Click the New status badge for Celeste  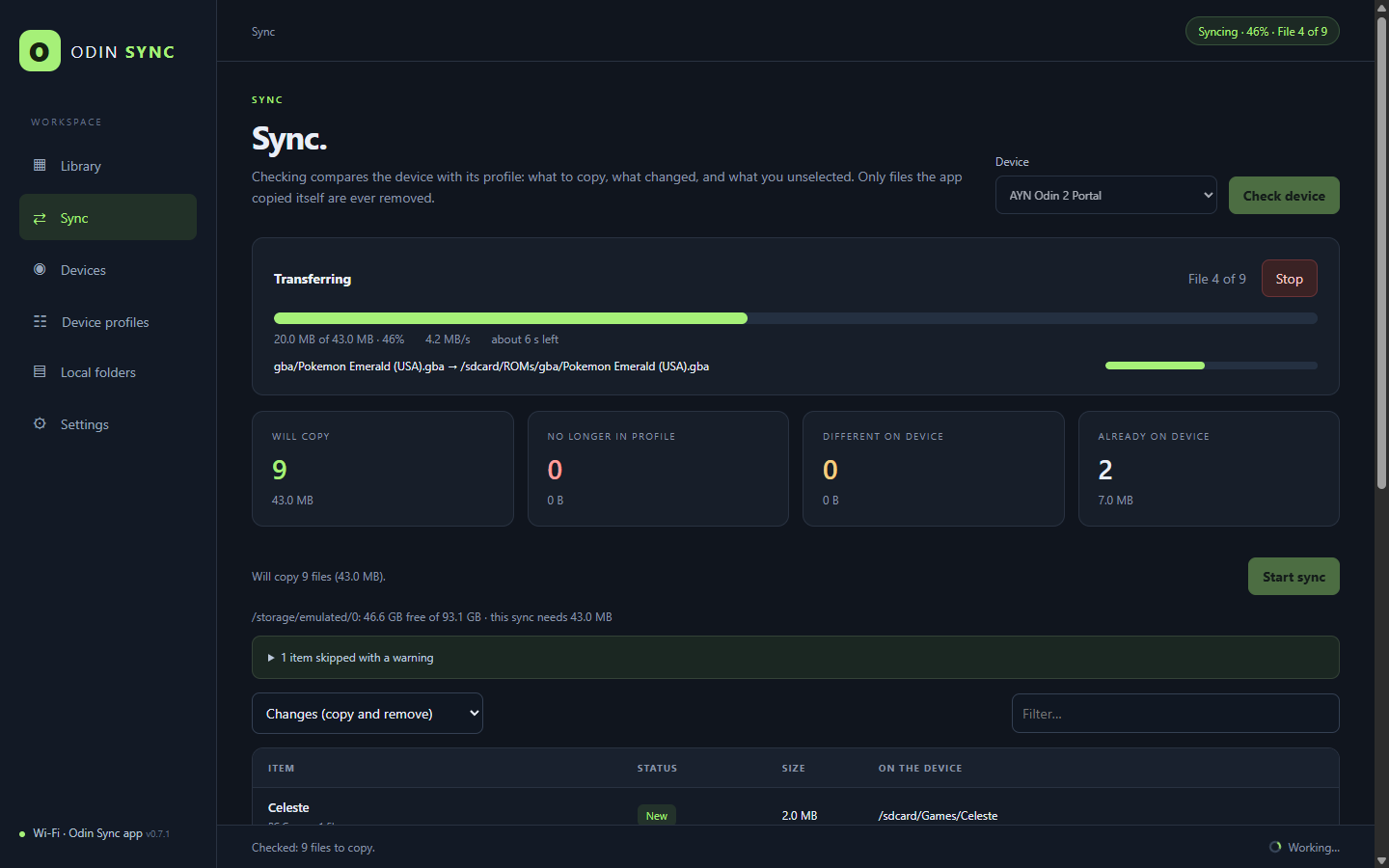pyautogui.click(x=657, y=815)
